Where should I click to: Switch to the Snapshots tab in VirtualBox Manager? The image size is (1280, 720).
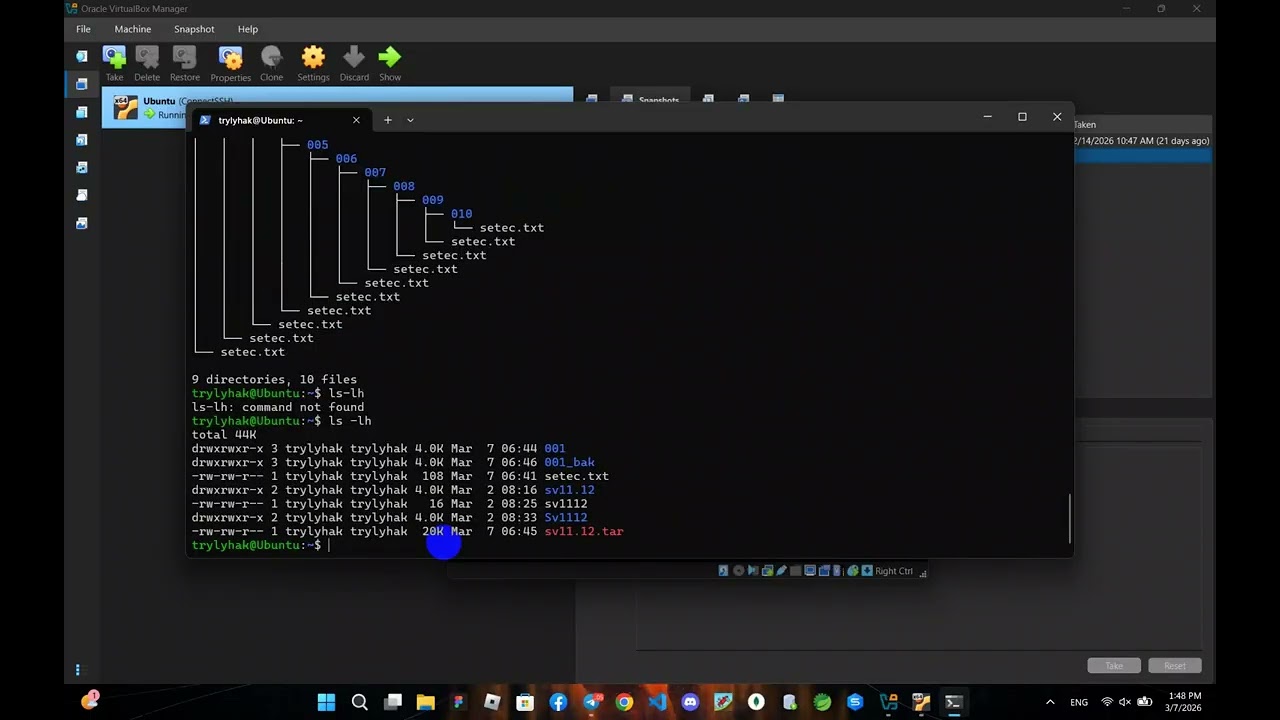point(651,100)
